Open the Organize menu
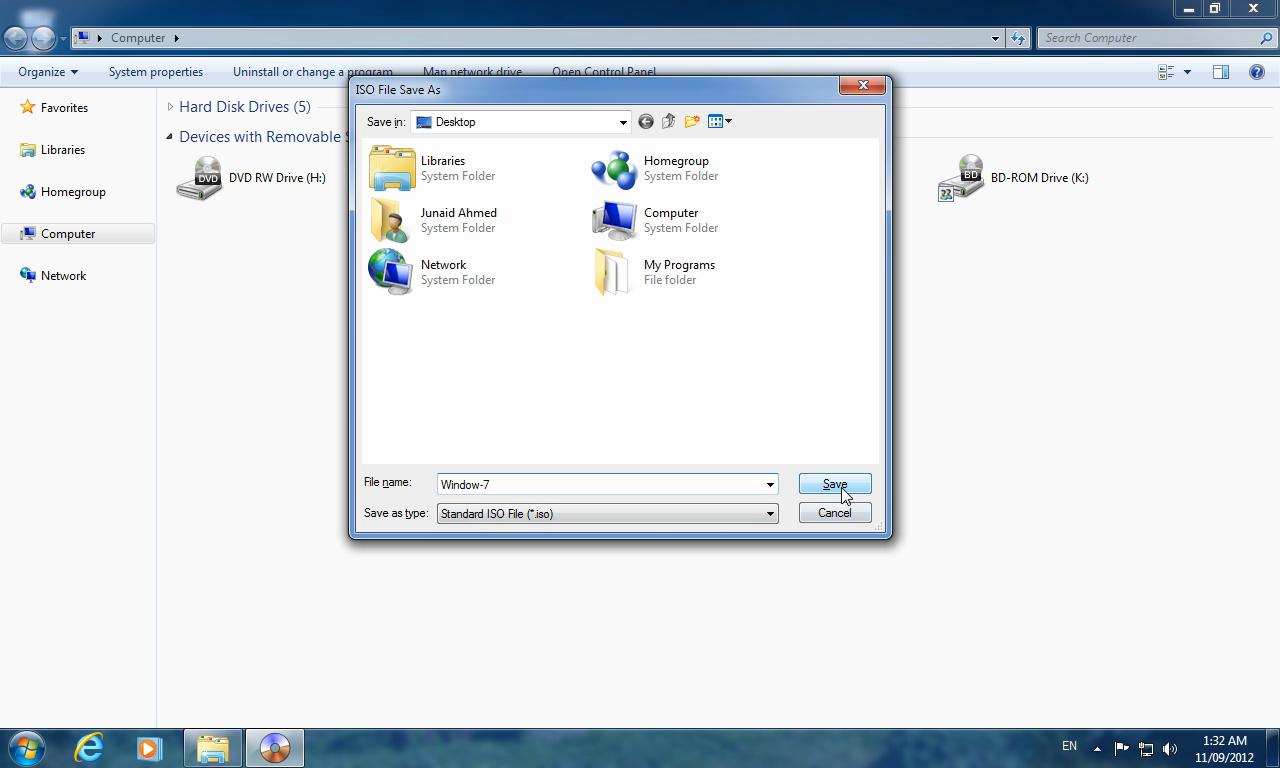 [47, 71]
